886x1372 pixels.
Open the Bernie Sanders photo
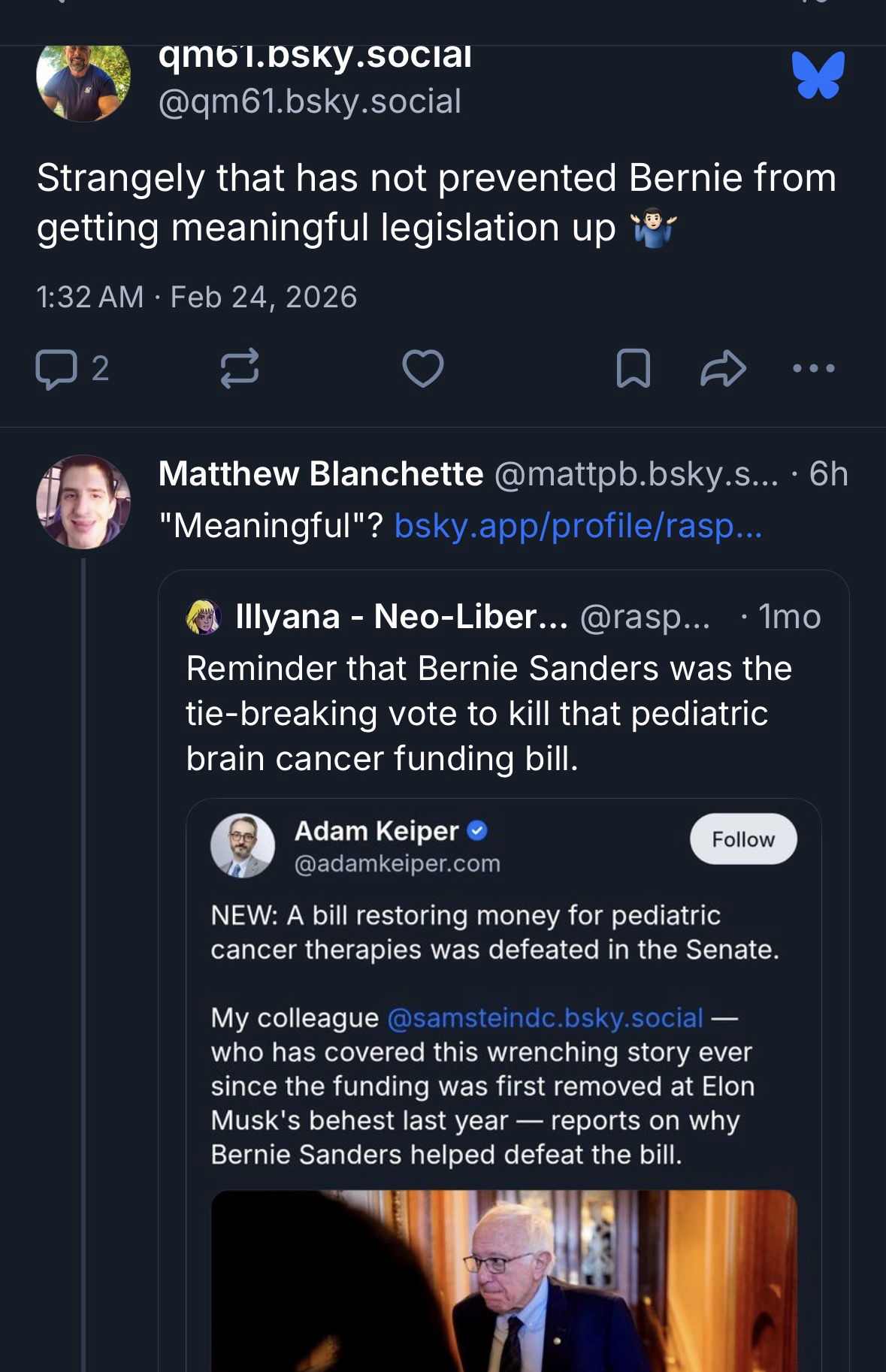503,1281
